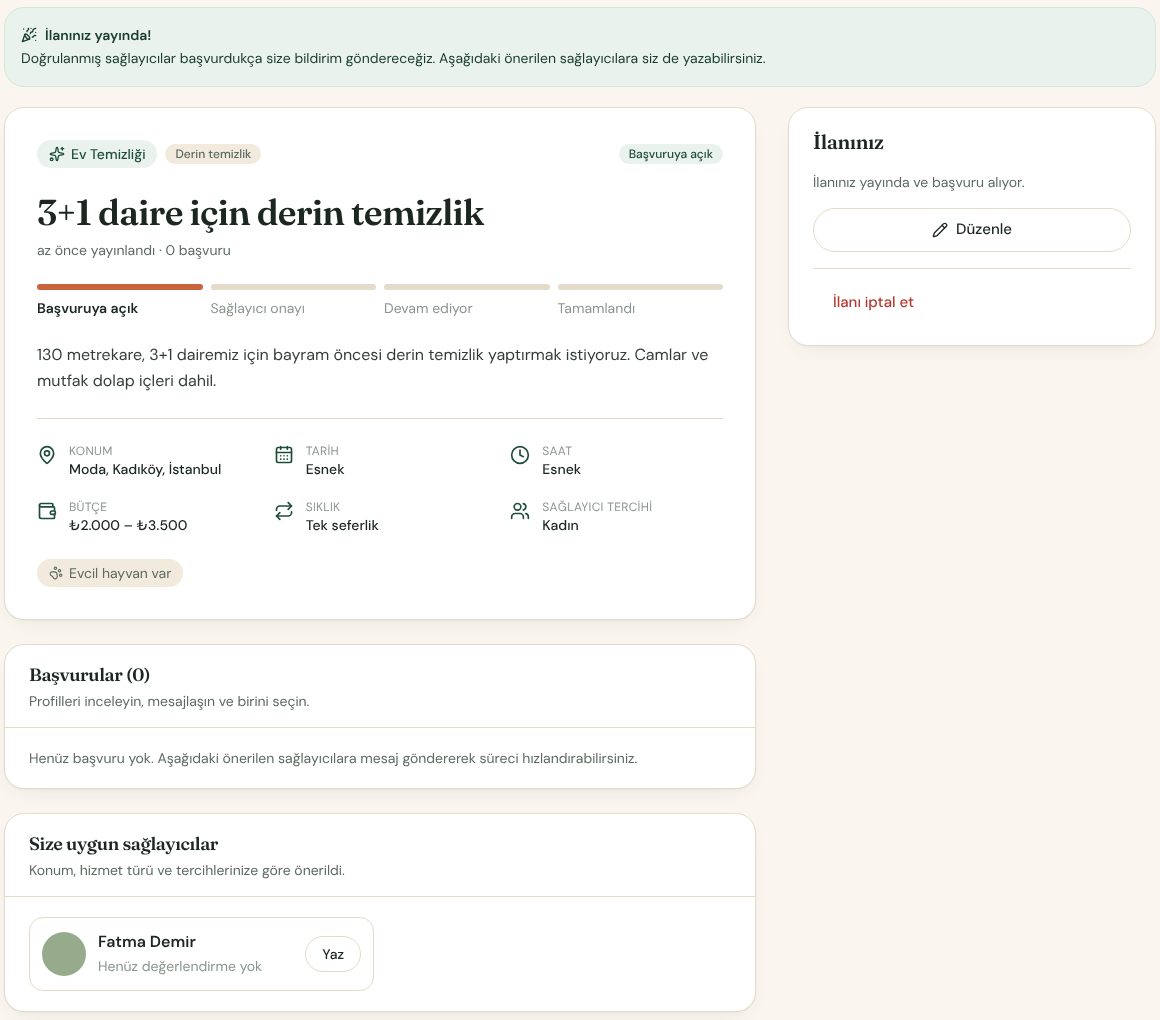Click the people icon beside Sağlayıcı Tercihi
The image size is (1160, 1020).
(520, 511)
